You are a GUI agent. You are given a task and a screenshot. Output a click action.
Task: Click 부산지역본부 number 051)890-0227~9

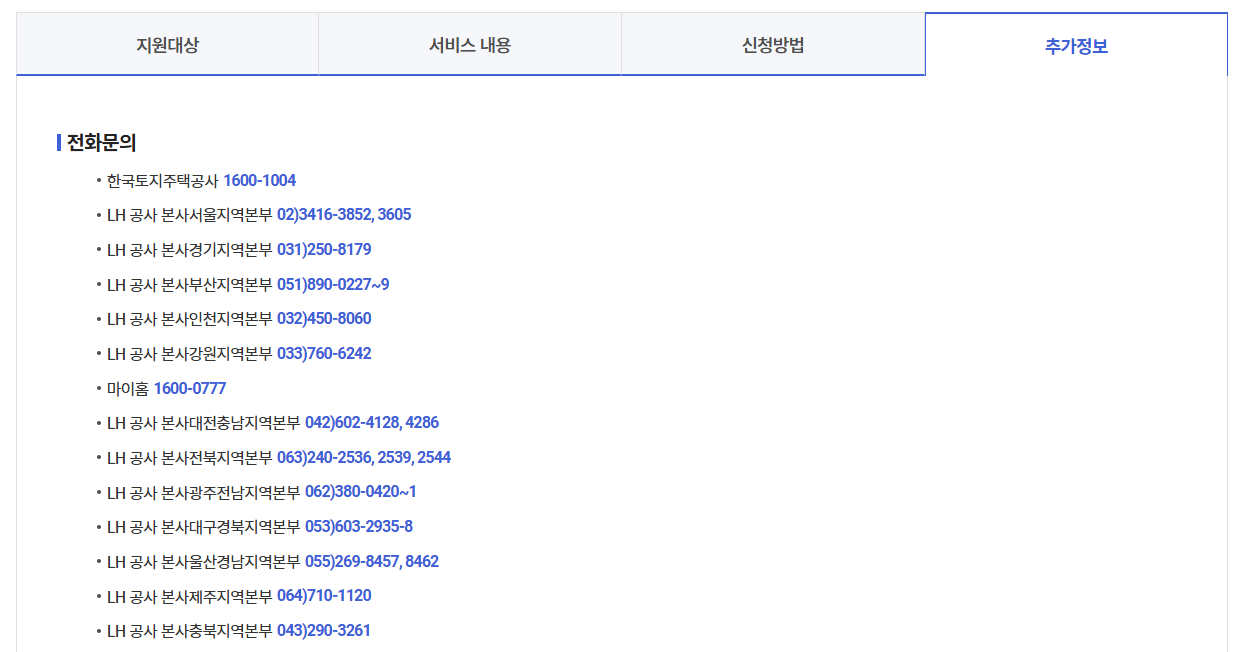click(x=332, y=284)
